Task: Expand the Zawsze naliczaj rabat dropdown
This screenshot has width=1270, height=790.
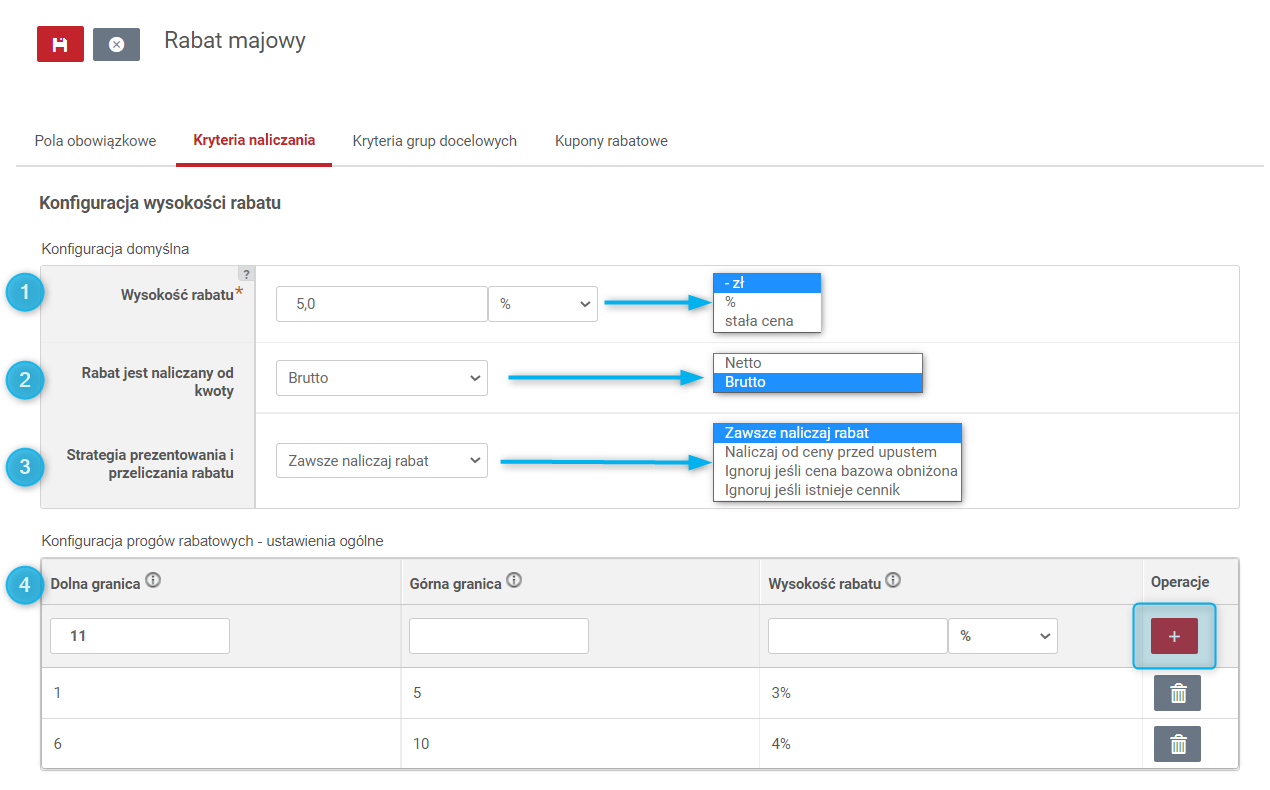Action: pyautogui.click(x=382, y=461)
